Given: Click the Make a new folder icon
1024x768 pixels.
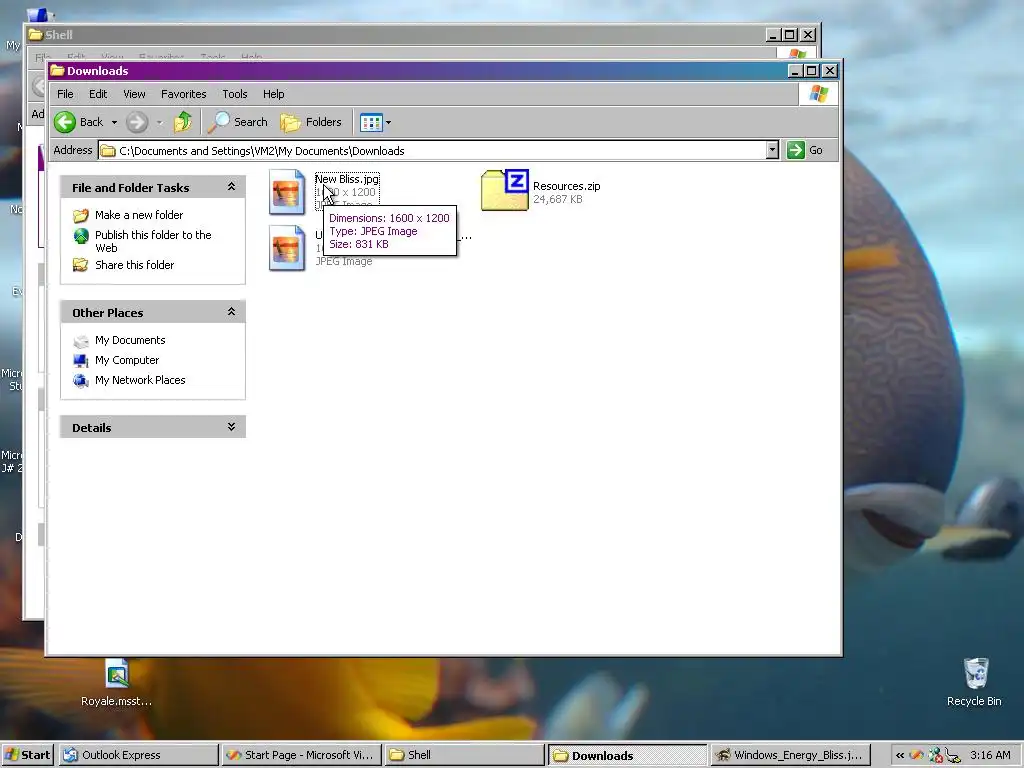Looking at the screenshot, I should 81,216.
